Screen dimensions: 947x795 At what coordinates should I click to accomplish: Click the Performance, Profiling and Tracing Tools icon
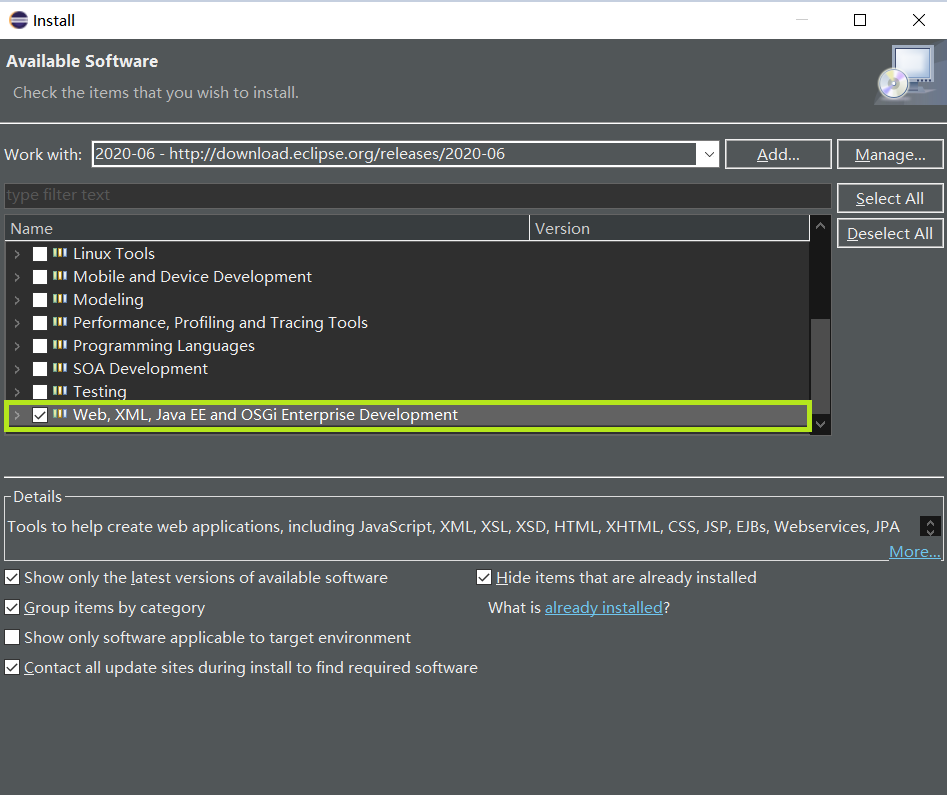(62, 322)
